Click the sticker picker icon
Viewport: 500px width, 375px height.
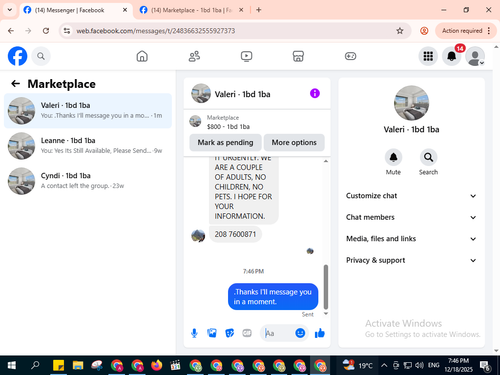point(229,333)
